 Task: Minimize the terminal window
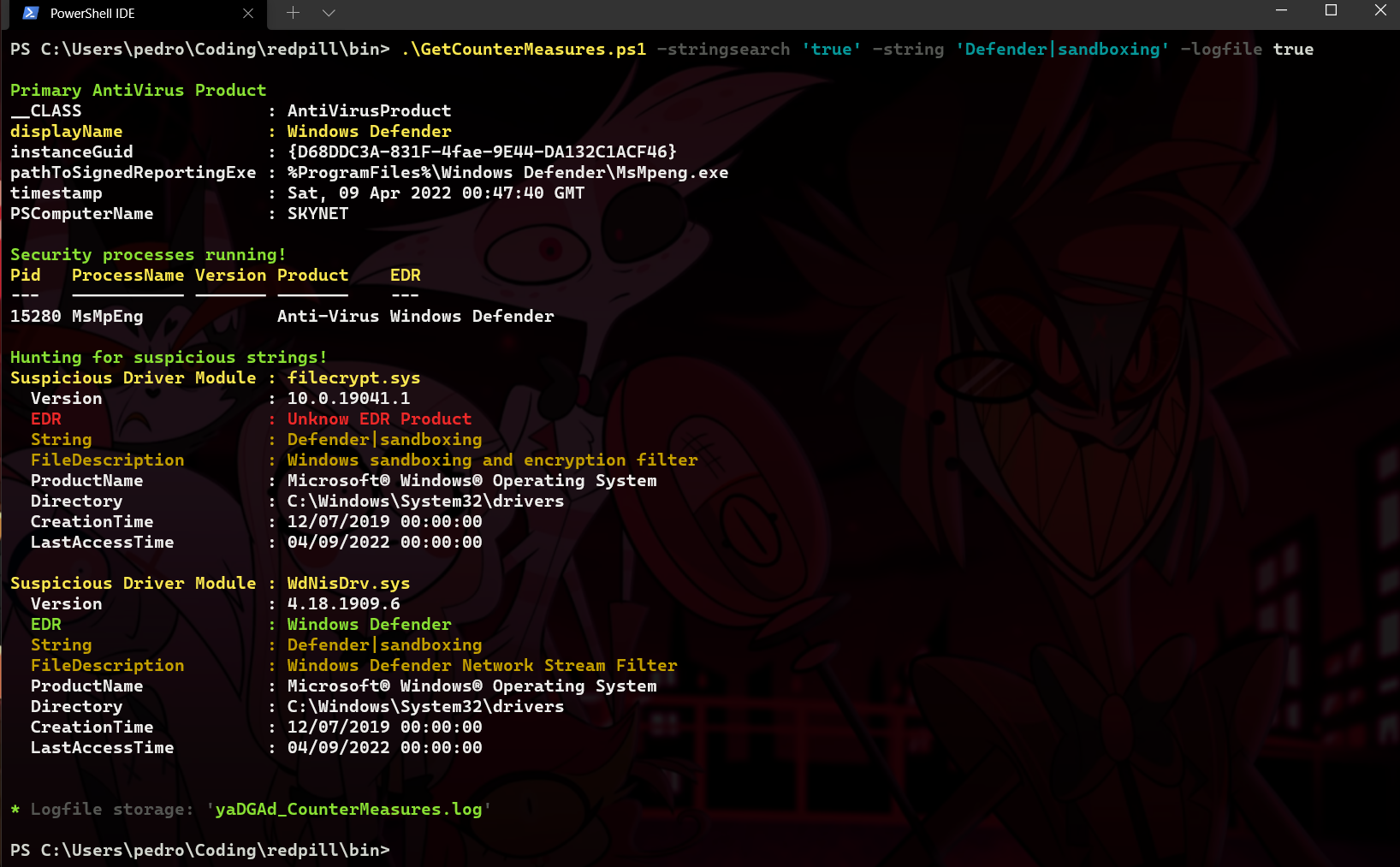click(x=1281, y=10)
